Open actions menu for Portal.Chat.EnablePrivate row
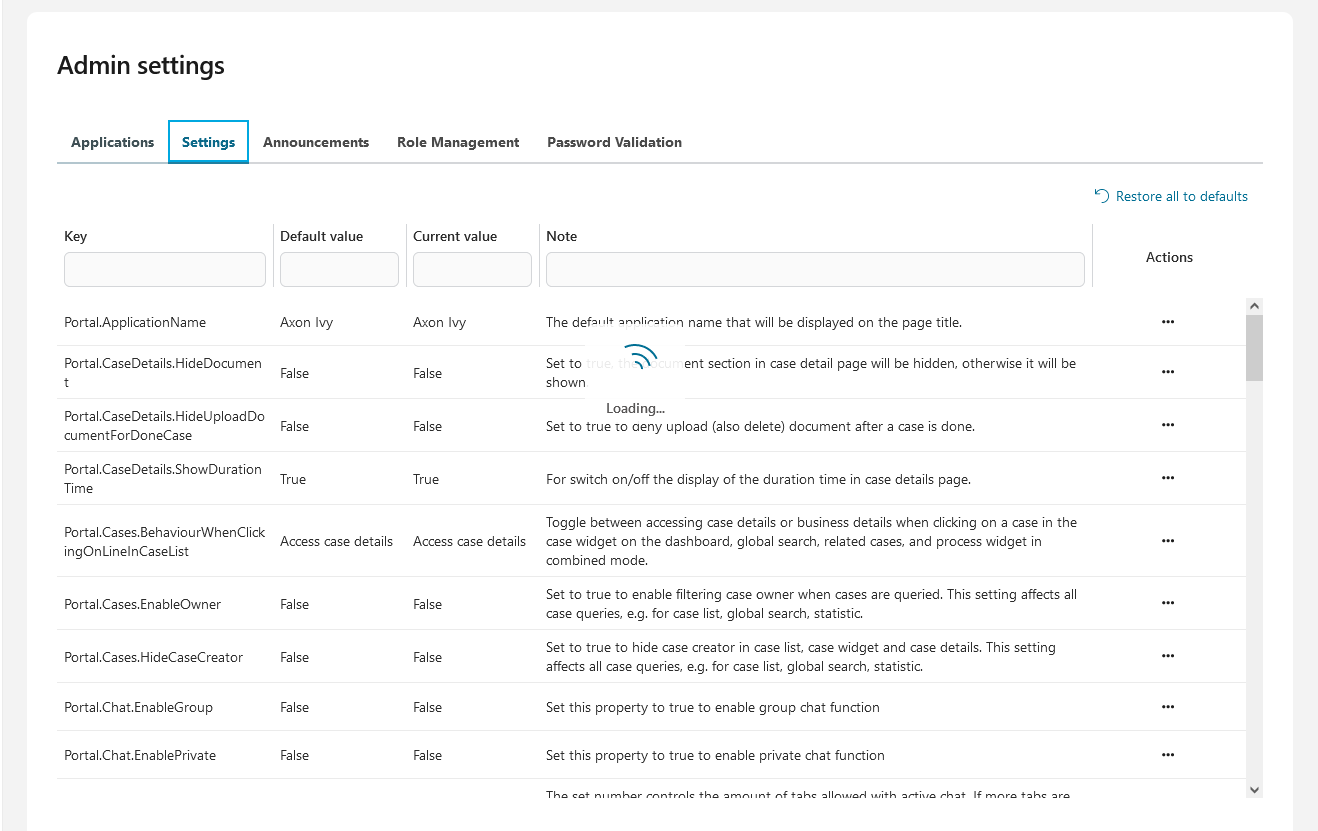This screenshot has height=831, width=1318. click(x=1167, y=755)
